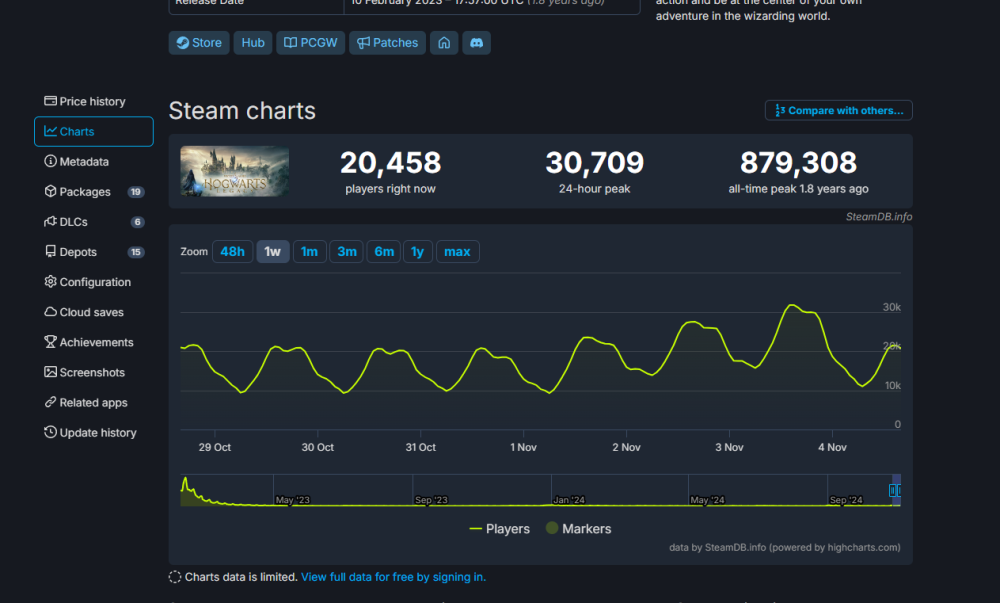Screen dimensions: 1000x603
Task: Open the Steam Store button
Action: [198, 43]
